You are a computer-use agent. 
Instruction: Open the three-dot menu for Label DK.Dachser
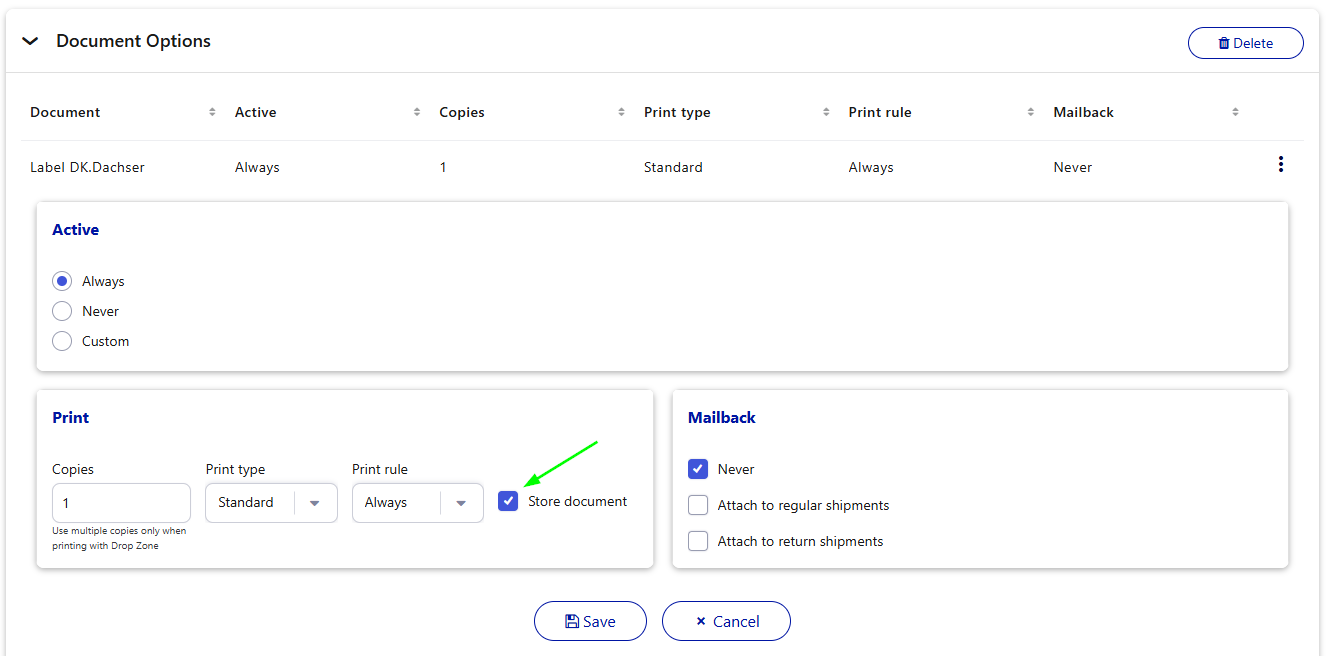(x=1280, y=165)
